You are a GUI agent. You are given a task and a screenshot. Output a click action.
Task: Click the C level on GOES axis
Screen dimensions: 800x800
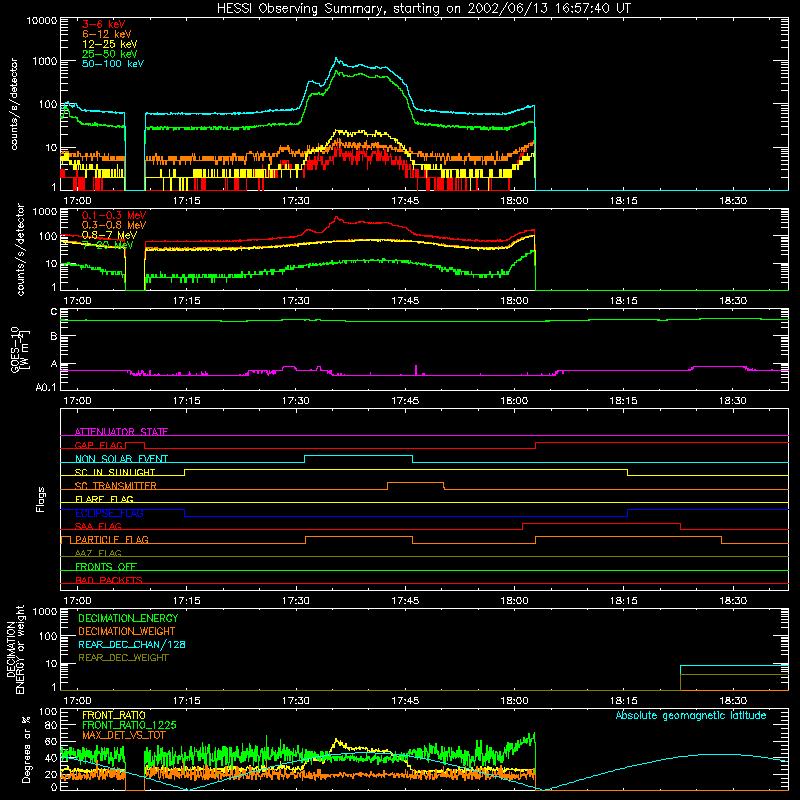[54, 312]
